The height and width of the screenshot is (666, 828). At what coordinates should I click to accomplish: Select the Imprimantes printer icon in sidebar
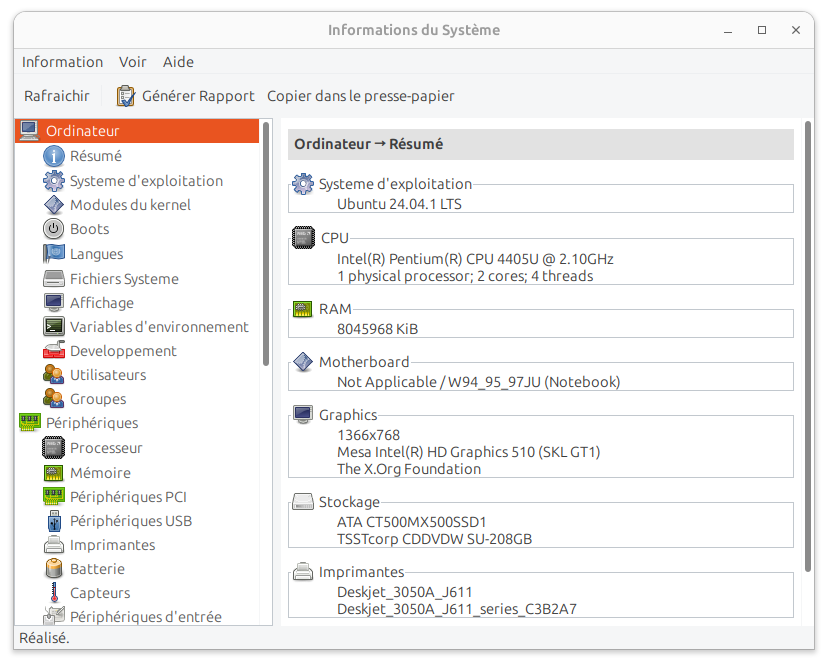coord(54,545)
